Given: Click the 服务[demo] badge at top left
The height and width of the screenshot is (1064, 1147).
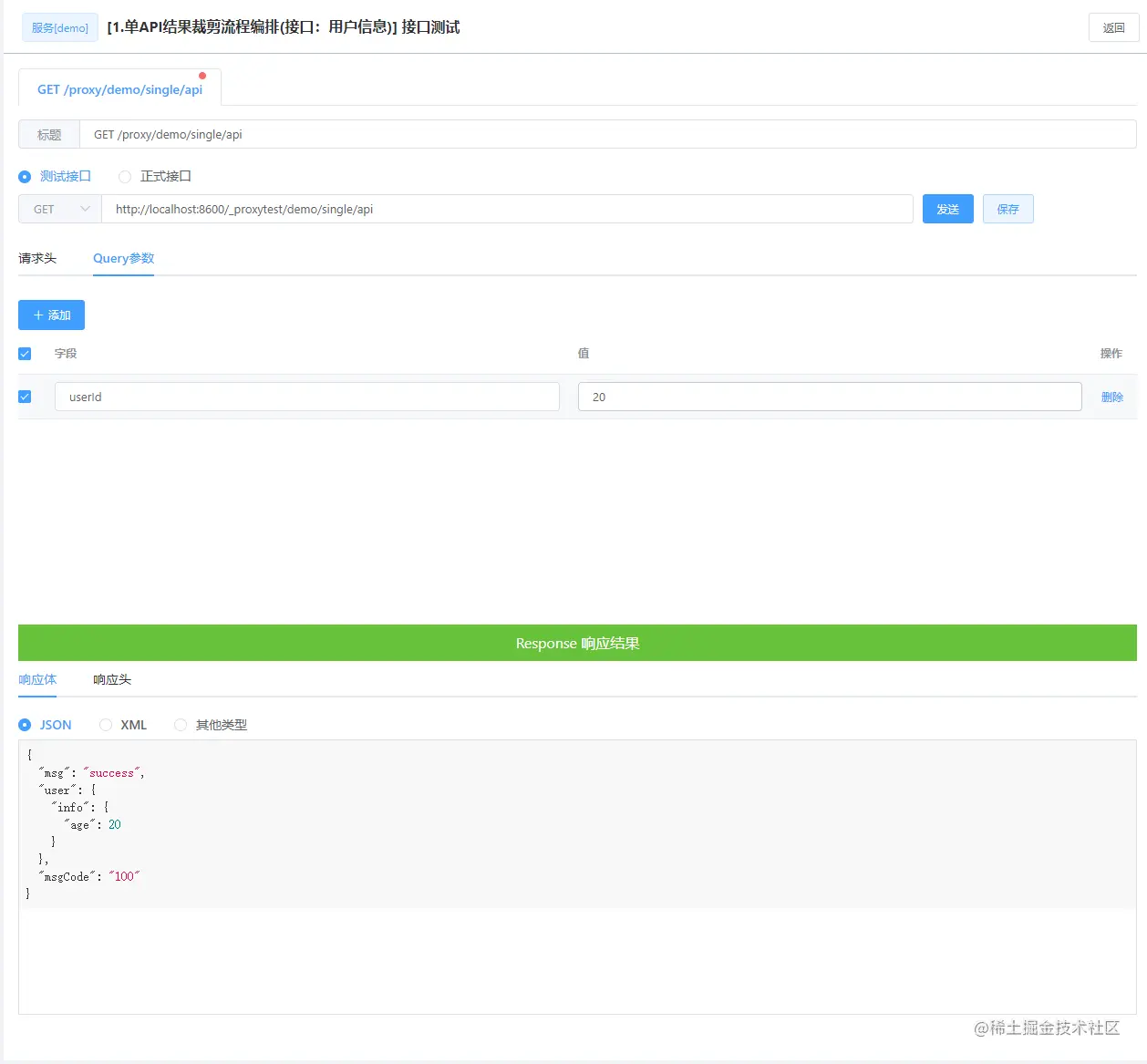Looking at the screenshot, I should coord(59,27).
